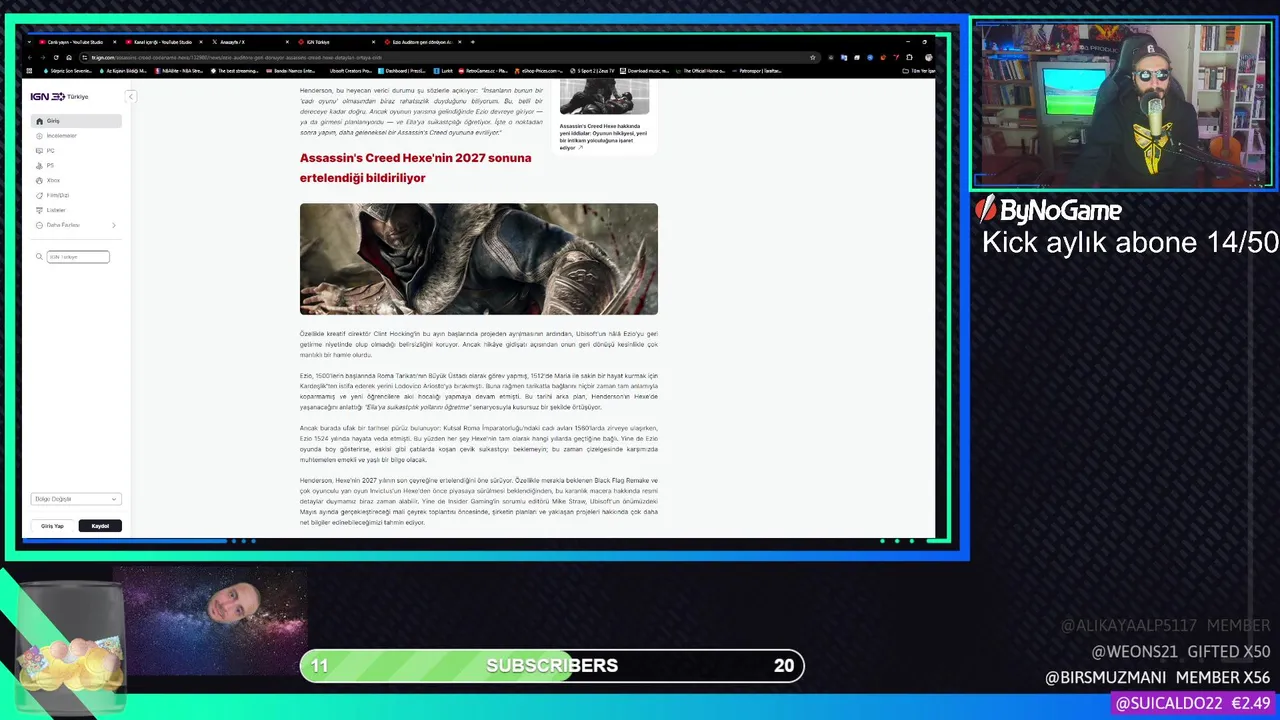Open the region selection dropdown in sidebar
Viewport: 1280px width, 720px height.
(x=76, y=499)
